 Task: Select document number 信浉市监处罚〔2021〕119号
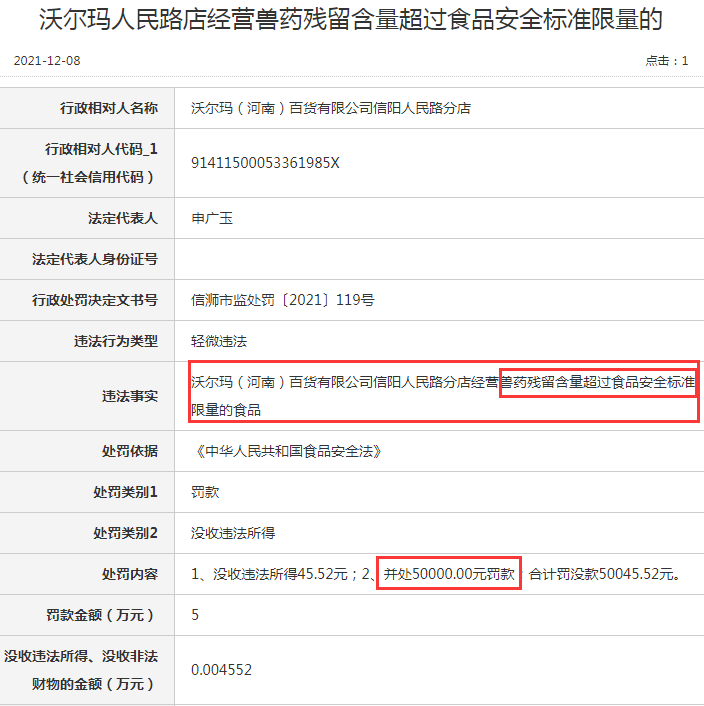[x=283, y=300]
